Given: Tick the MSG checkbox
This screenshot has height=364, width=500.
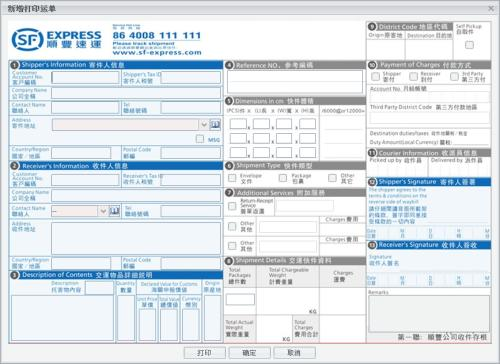Looking at the screenshot, I should point(200,139).
